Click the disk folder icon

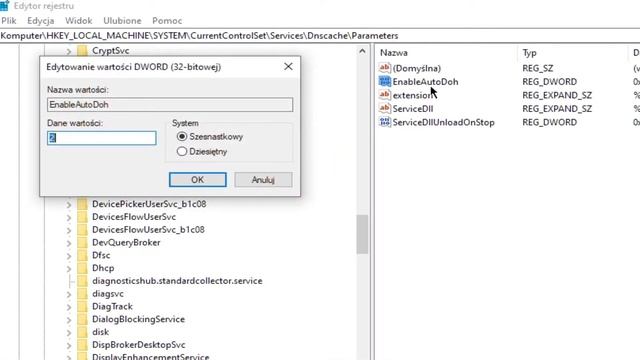click(82, 332)
